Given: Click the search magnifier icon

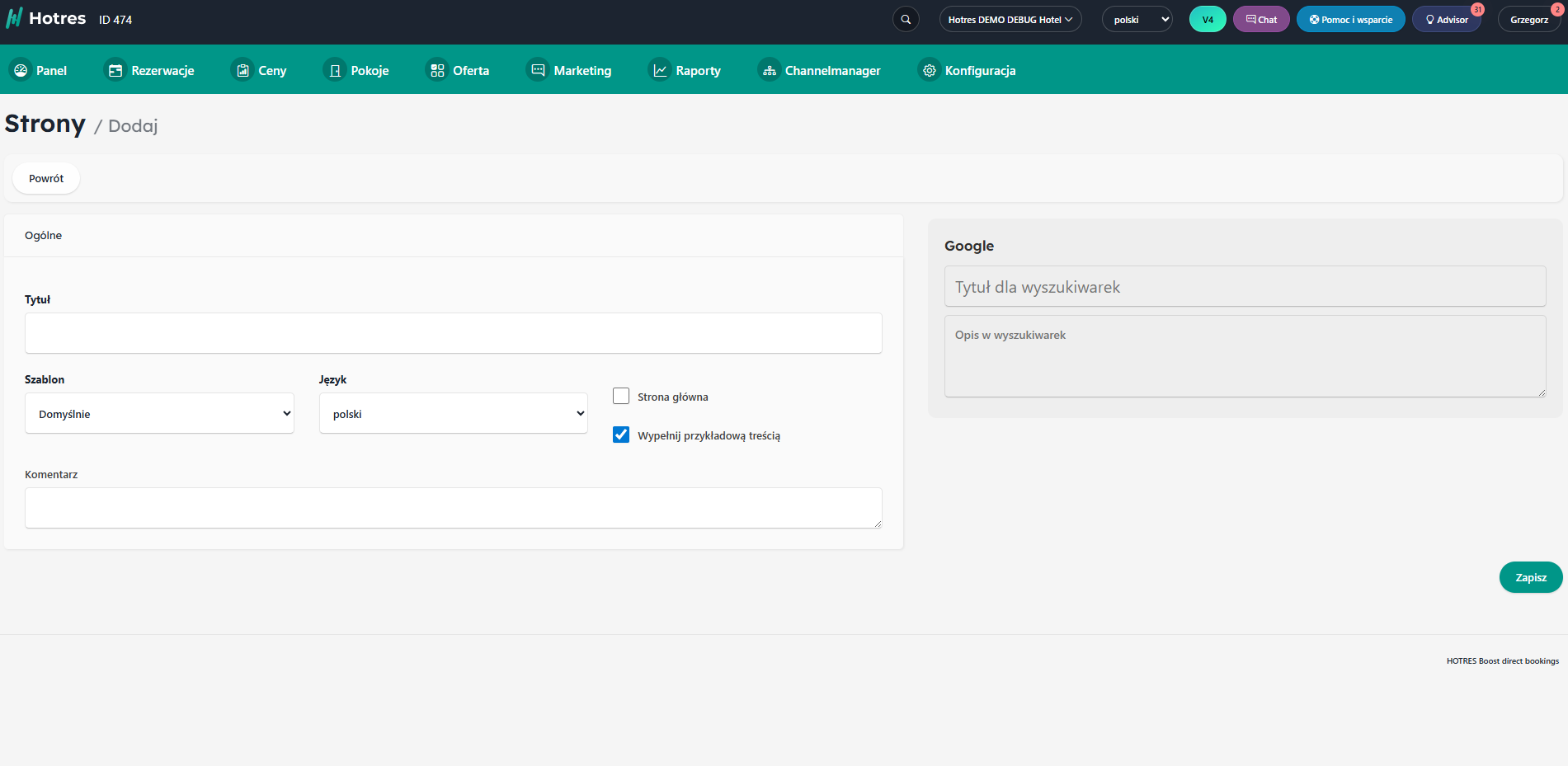Looking at the screenshot, I should (906, 20).
